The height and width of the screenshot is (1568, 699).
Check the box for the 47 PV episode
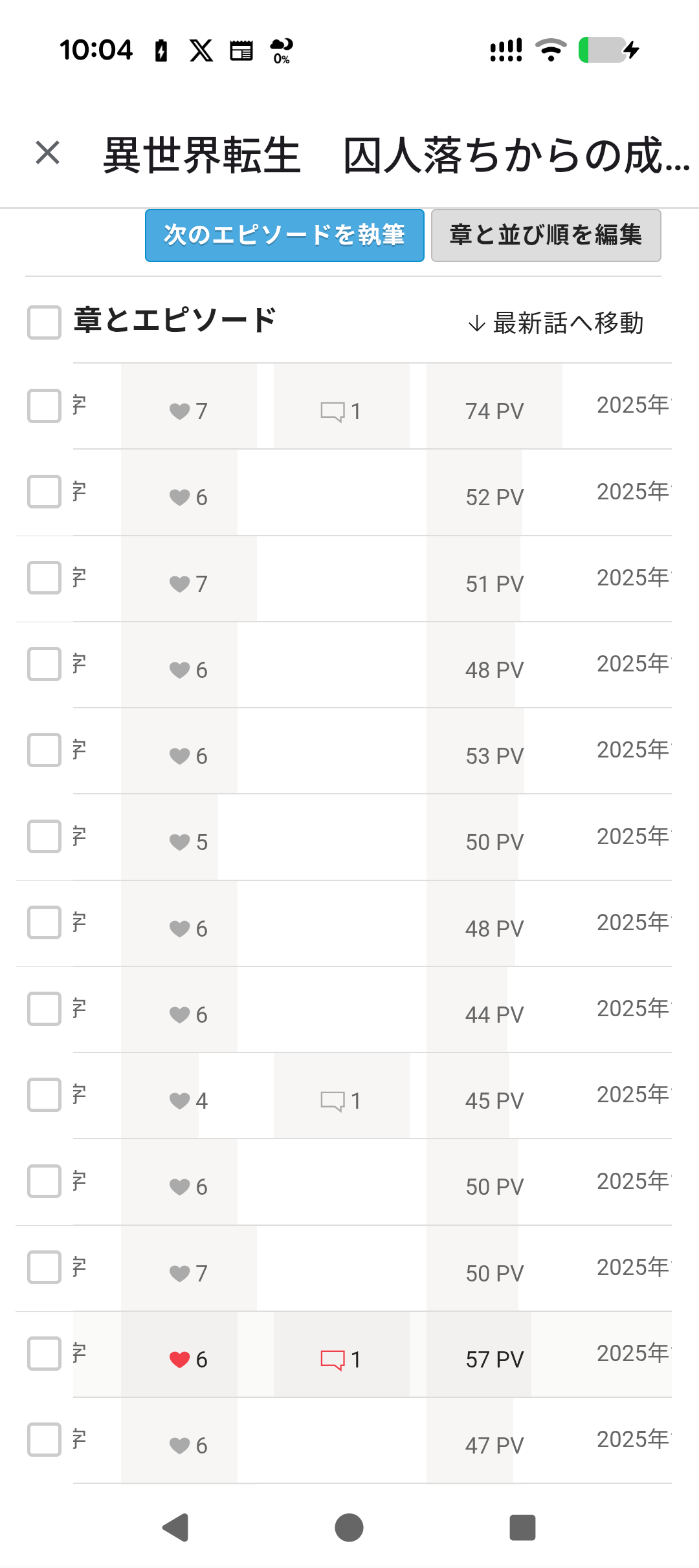click(x=44, y=1439)
